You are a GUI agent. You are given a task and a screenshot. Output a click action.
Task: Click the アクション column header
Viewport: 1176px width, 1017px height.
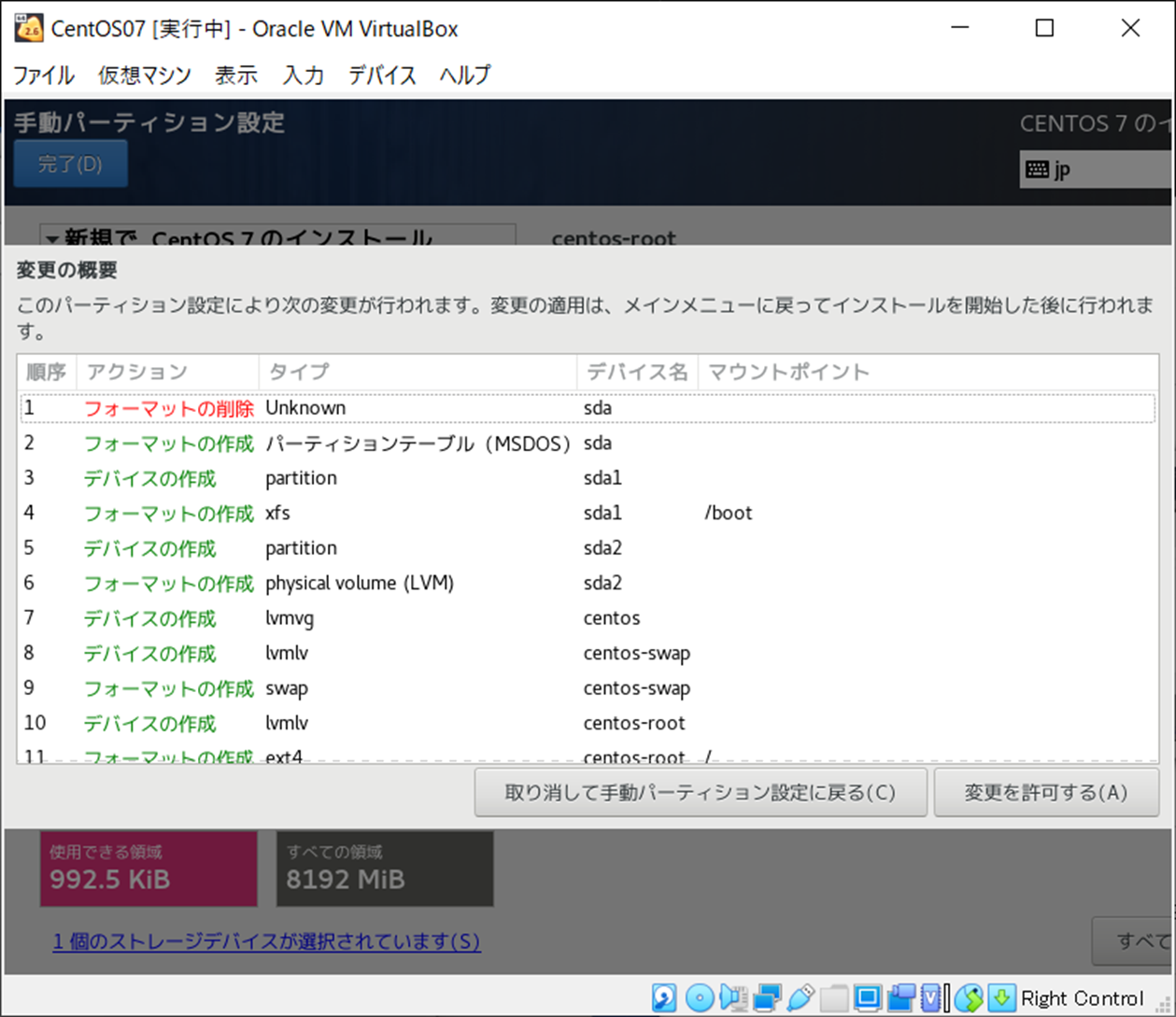click(166, 372)
